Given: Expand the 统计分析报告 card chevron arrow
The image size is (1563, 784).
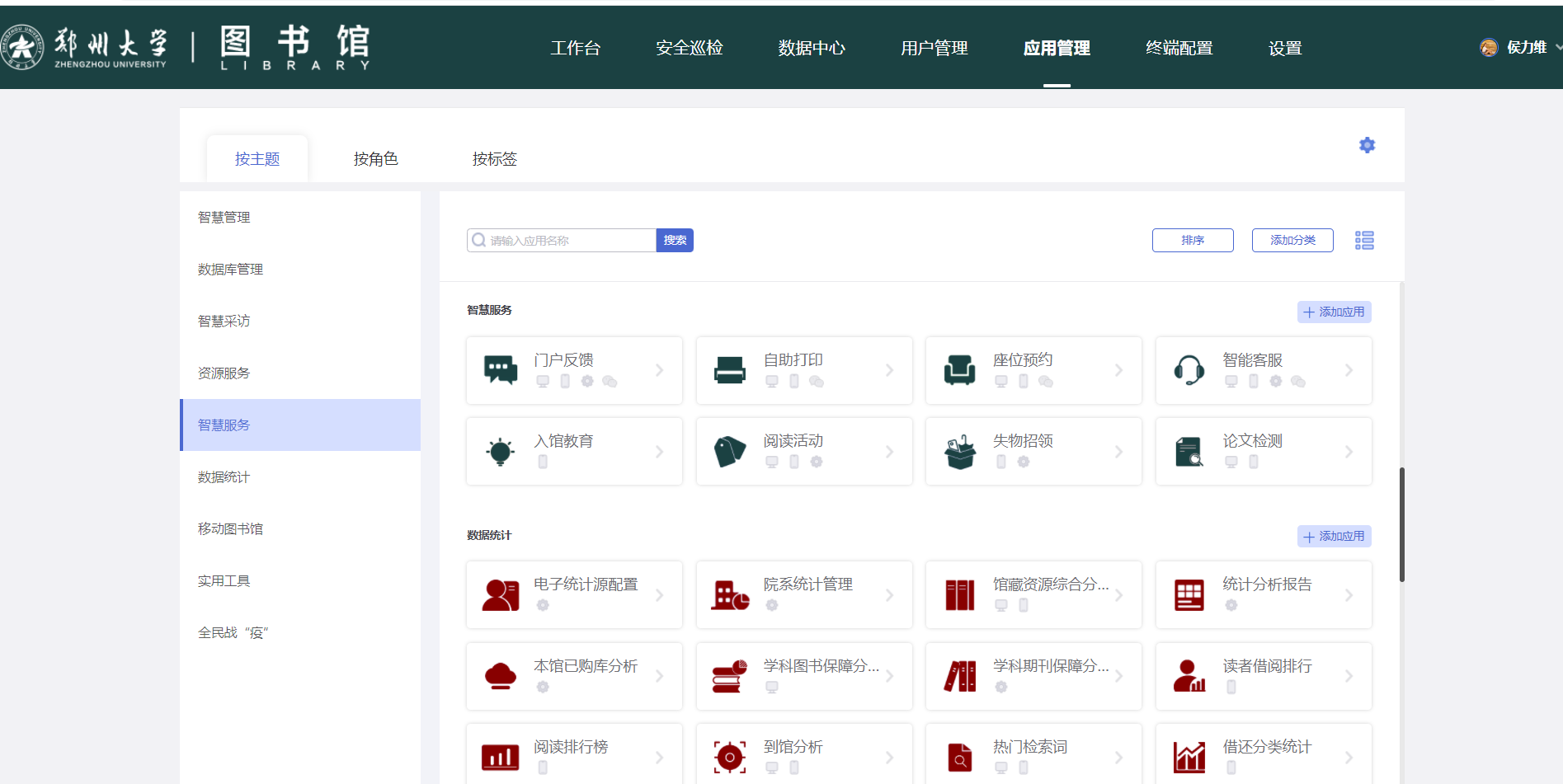Looking at the screenshot, I should click(1349, 594).
